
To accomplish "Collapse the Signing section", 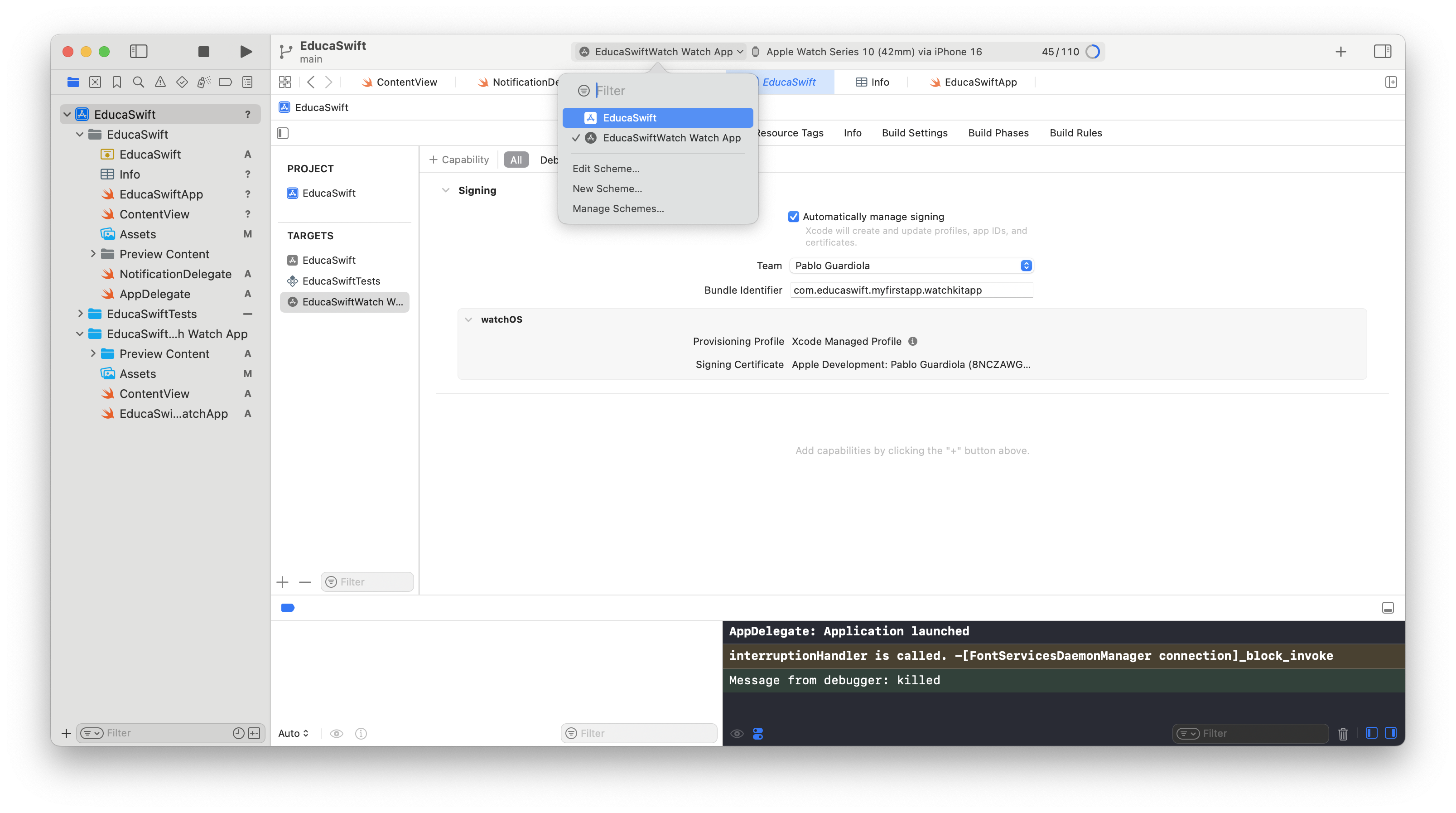I will tap(445, 190).
